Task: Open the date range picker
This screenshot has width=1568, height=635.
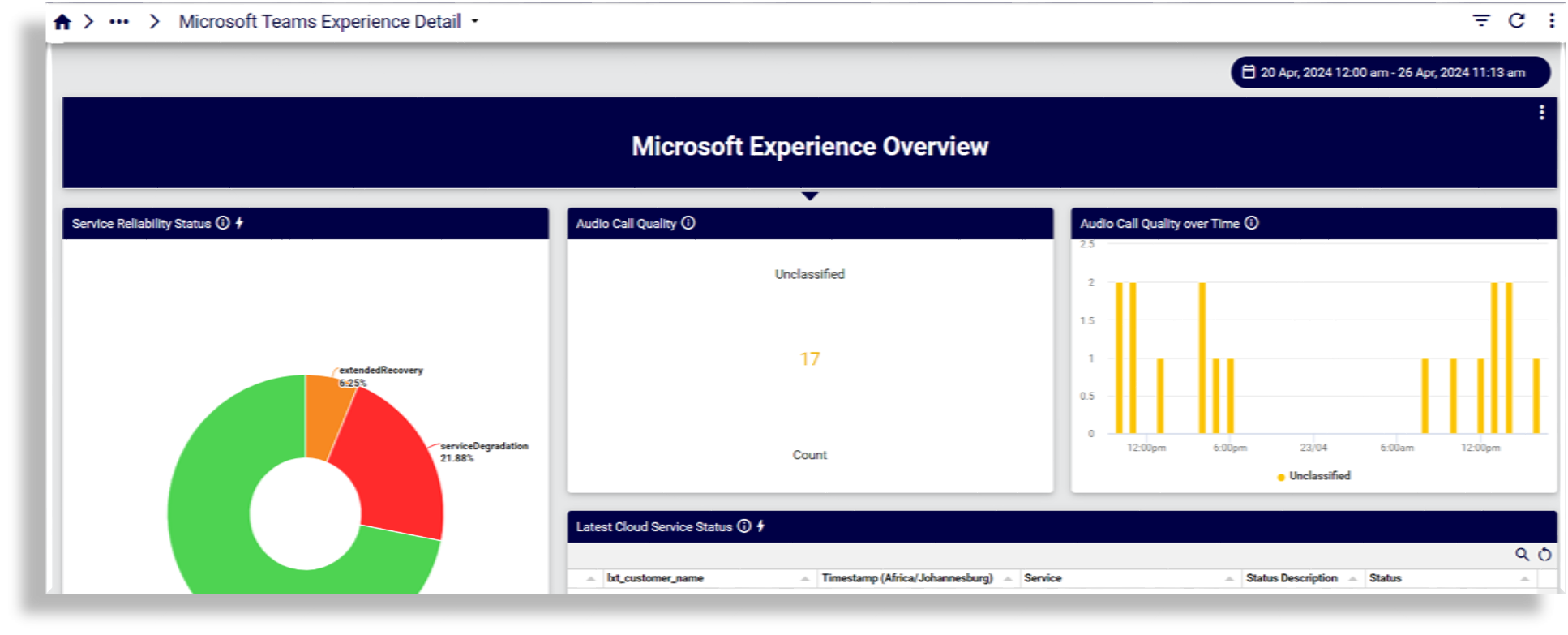Action: (1390, 72)
